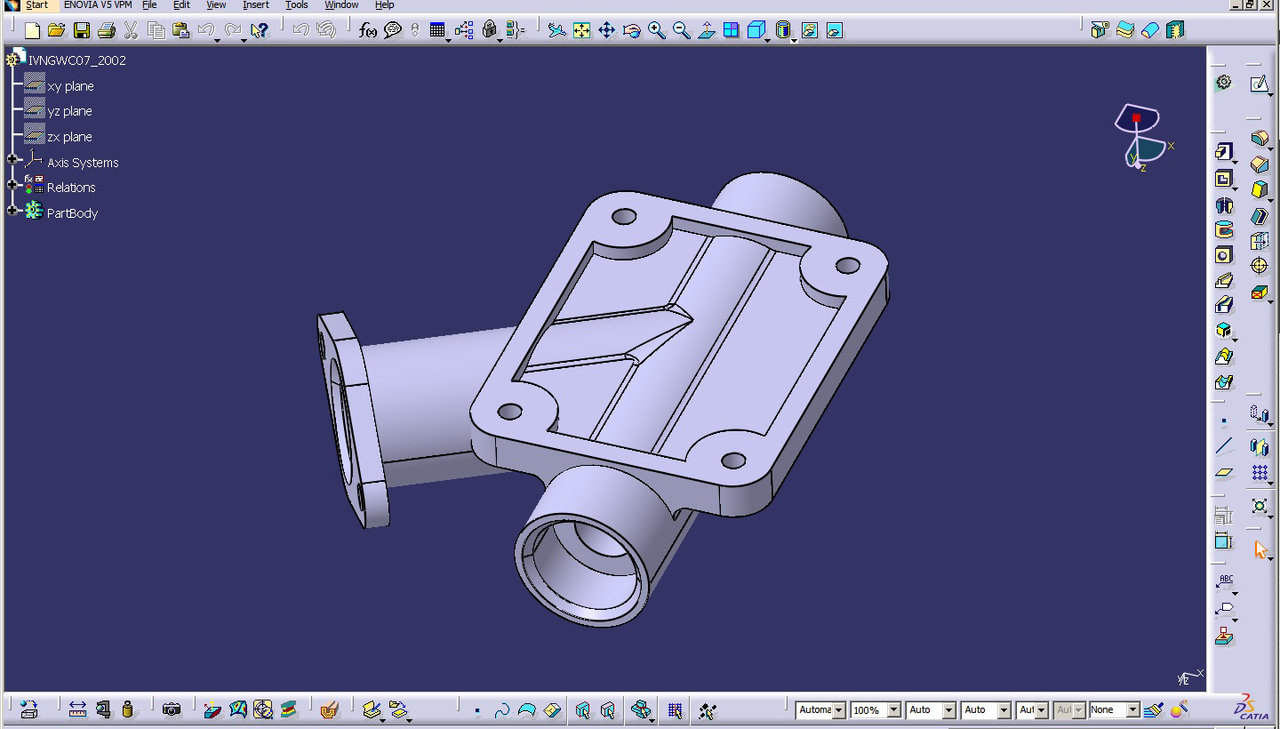The width and height of the screenshot is (1280, 729).
Task: Activate the Normal View icon
Action: pyautogui.click(x=707, y=30)
